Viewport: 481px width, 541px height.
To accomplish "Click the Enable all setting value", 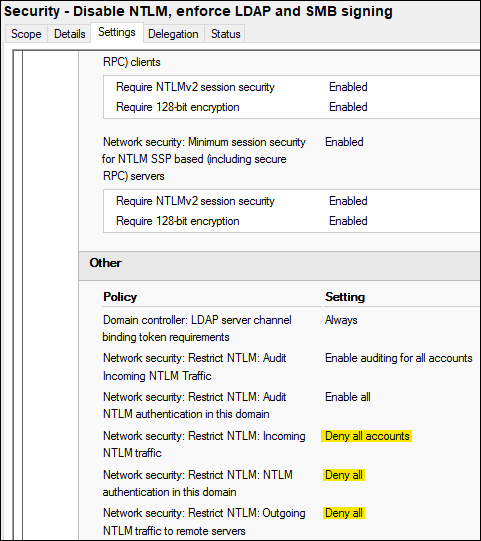I will (x=347, y=397).
